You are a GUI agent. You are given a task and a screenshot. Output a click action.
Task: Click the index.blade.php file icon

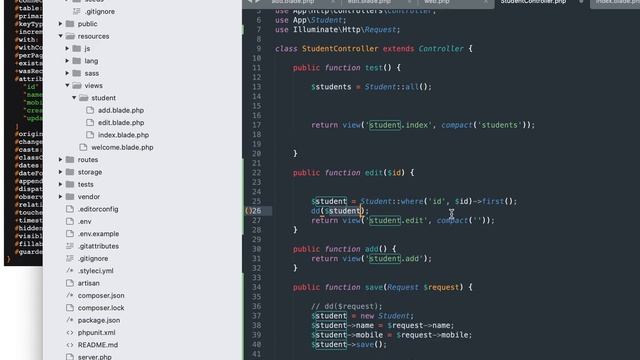pyautogui.click(x=90, y=135)
